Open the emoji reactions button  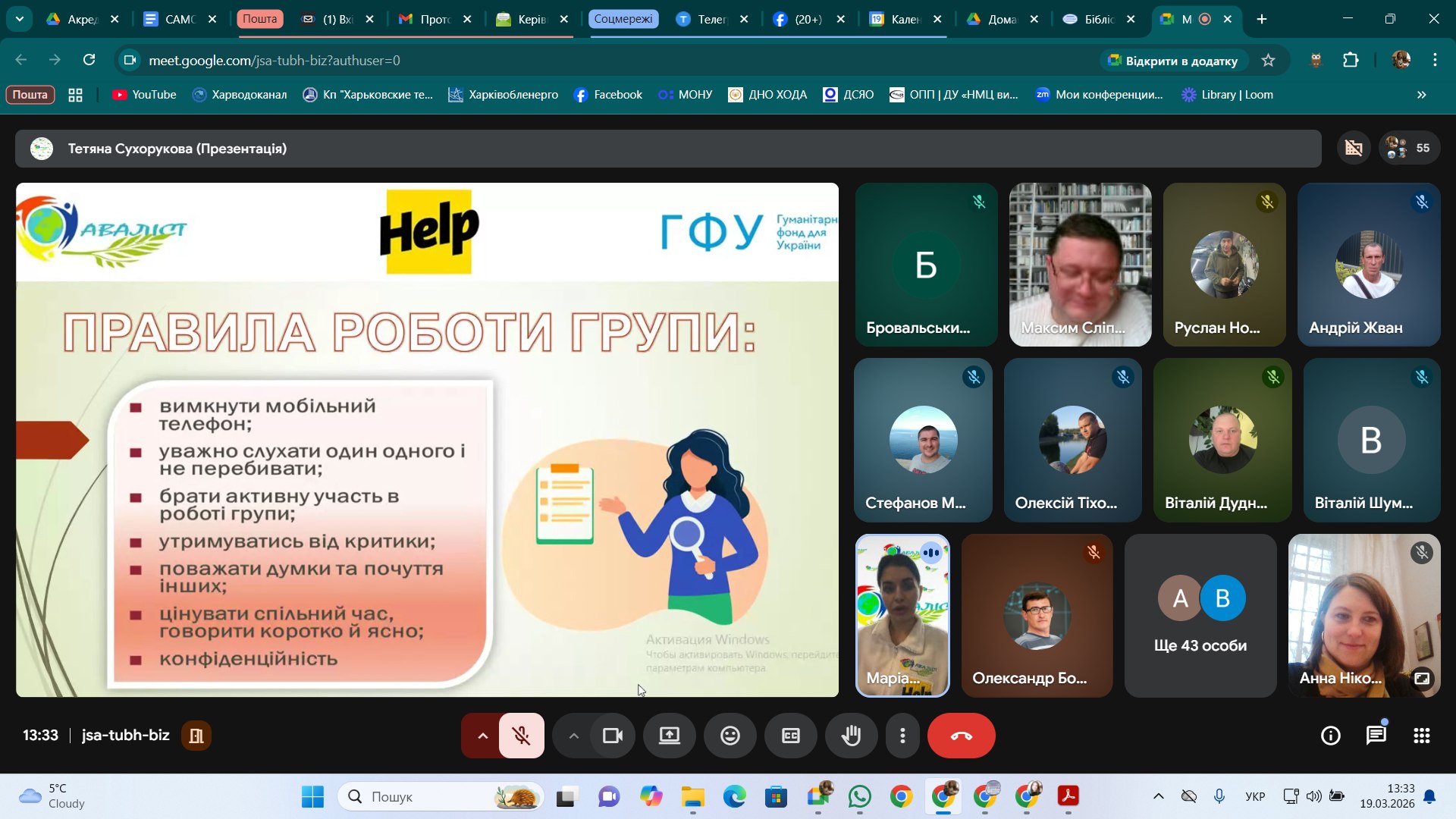tap(730, 736)
